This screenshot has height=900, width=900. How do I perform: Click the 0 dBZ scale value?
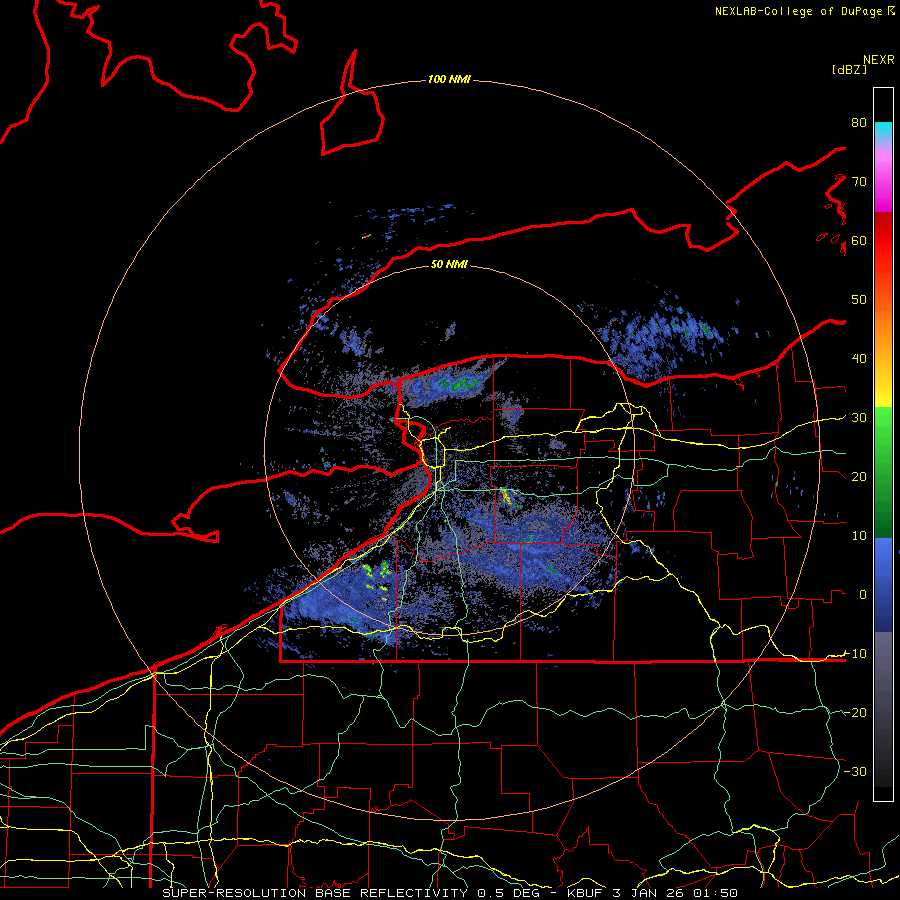pyautogui.click(x=863, y=595)
